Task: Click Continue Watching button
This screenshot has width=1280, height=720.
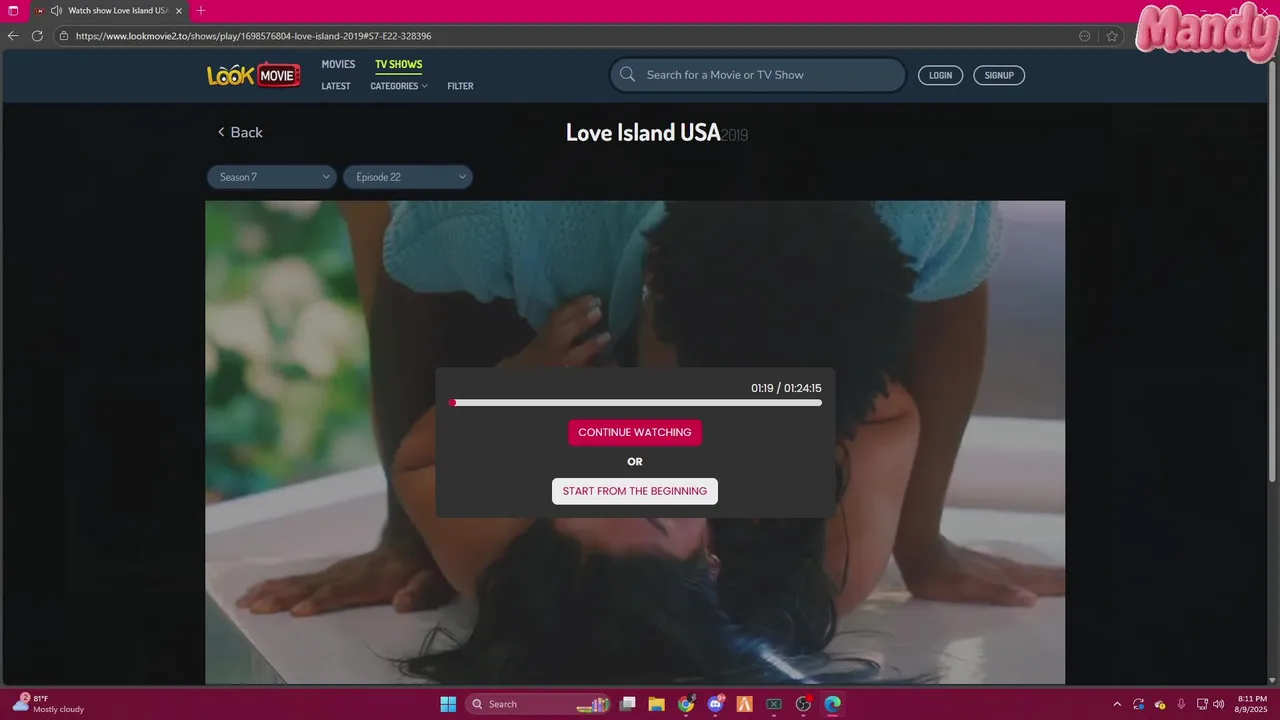Action: coord(635,432)
